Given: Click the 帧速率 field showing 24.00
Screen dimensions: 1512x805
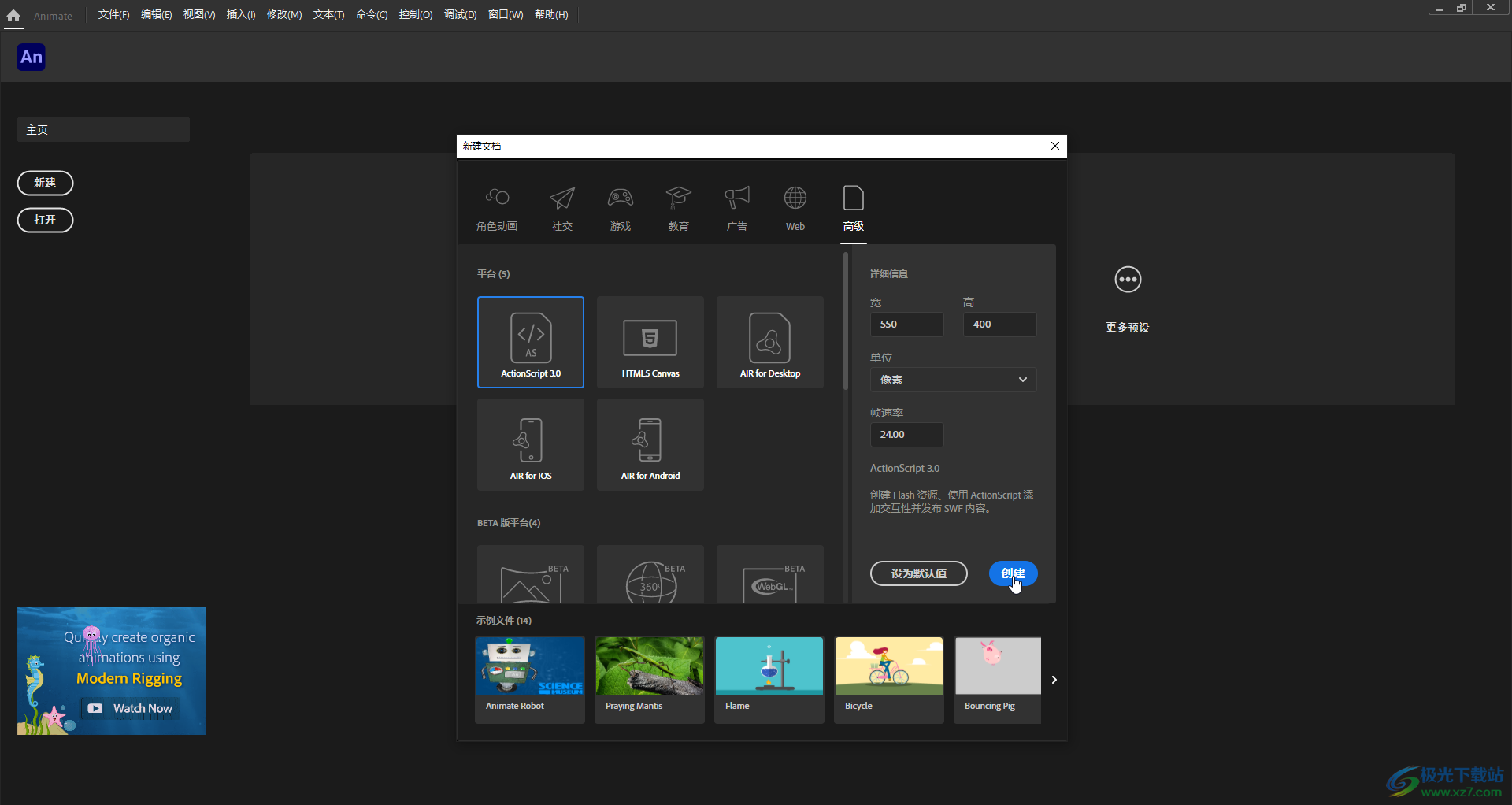Looking at the screenshot, I should [906, 435].
